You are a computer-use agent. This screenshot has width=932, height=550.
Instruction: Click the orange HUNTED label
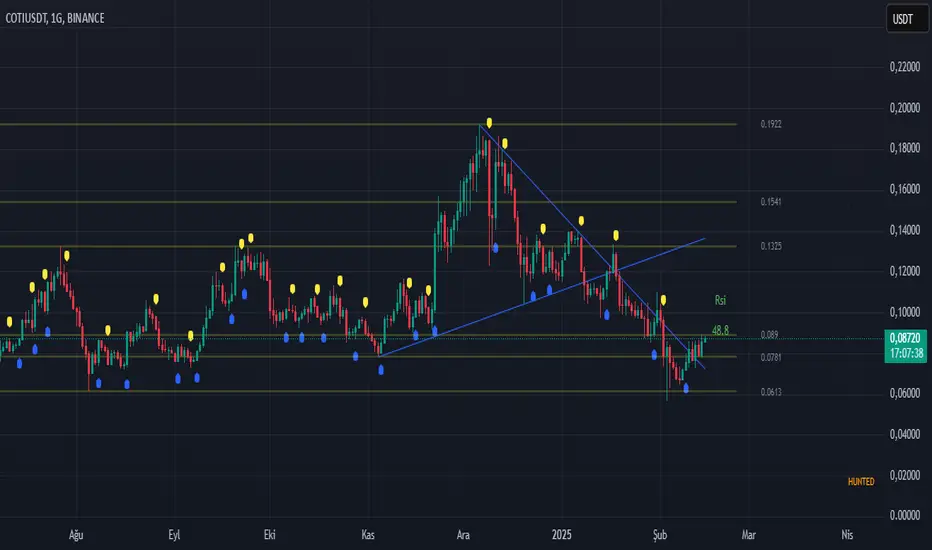[861, 482]
